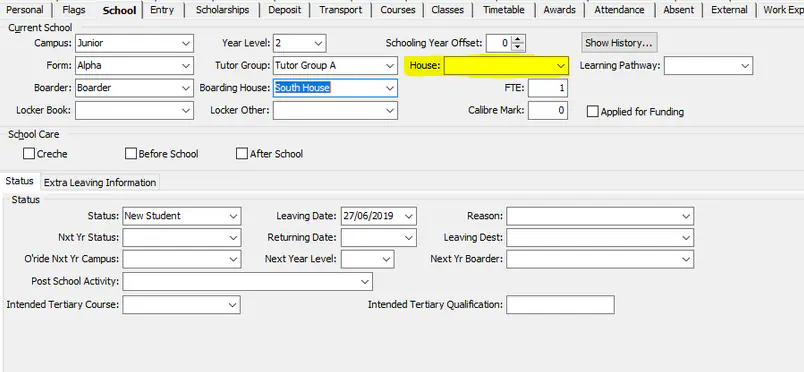This screenshot has width=804, height=372.
Task: Go to the Scholarships tab
Action: 223,10
